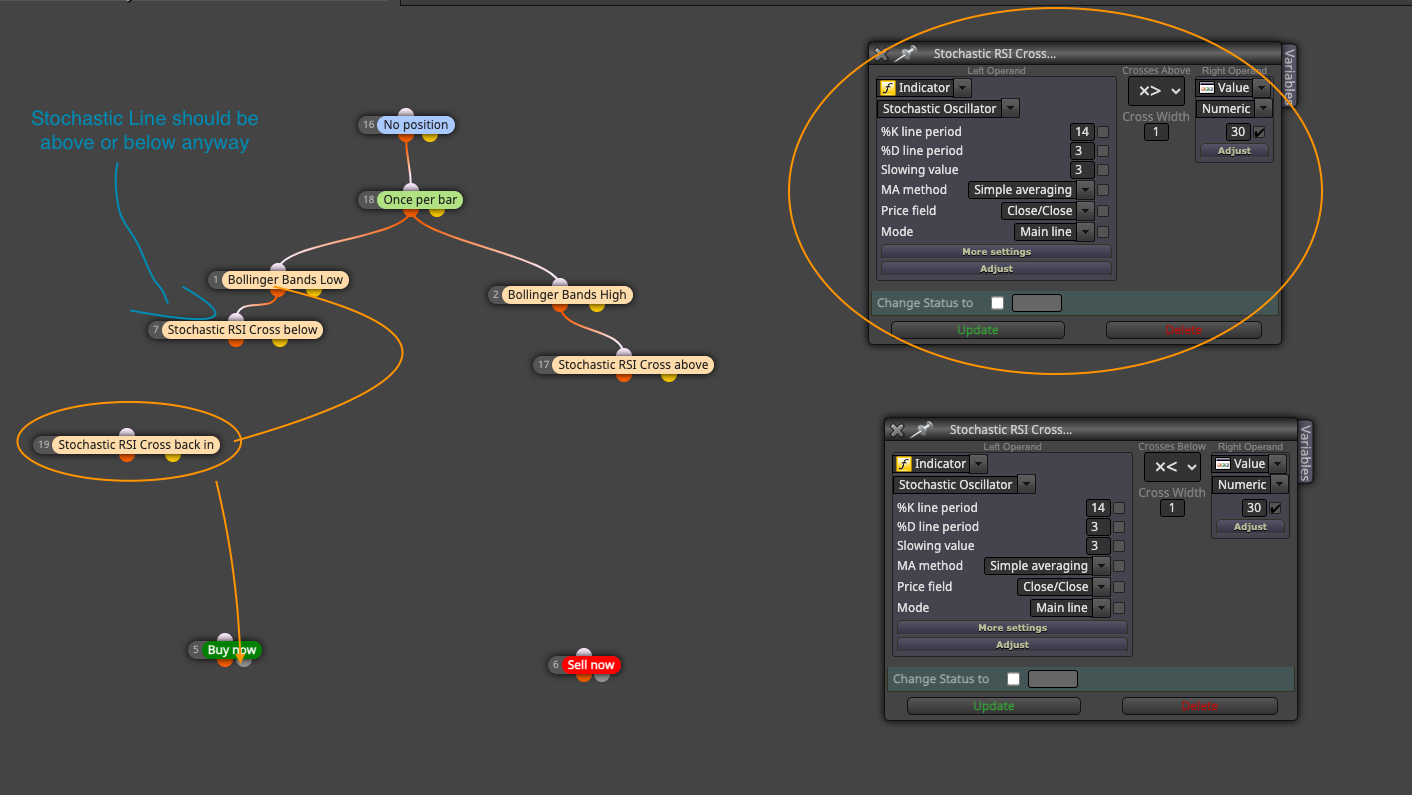Open the x< Crosses Below operator dropdown
Screen dimensions: 1412x795
(x=1172, y=467)
